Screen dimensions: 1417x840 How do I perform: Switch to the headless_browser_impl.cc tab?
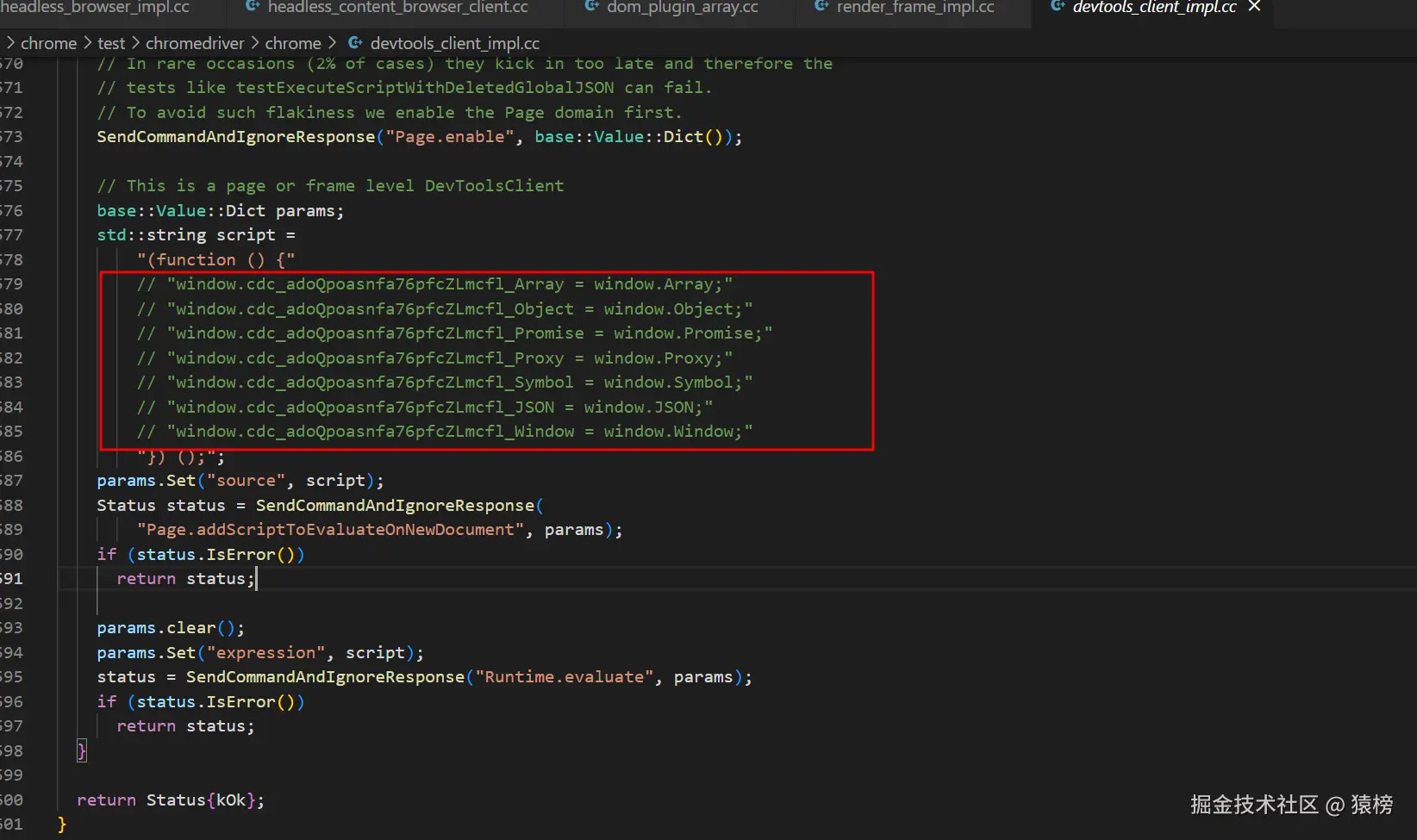[x=95, y=7]
